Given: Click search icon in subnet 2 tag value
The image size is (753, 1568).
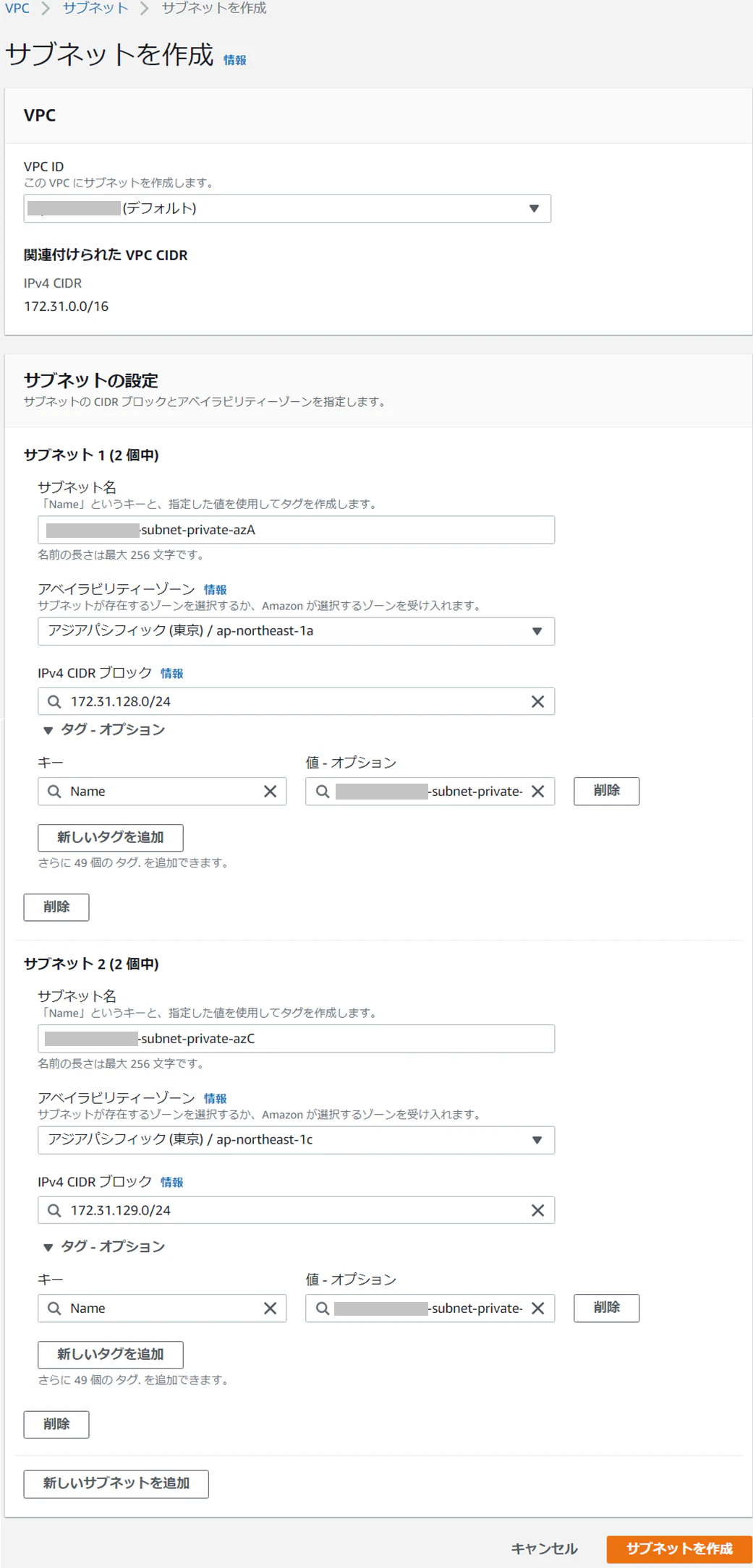Looking at the screenshot, I should click(x=323, y=1308).
